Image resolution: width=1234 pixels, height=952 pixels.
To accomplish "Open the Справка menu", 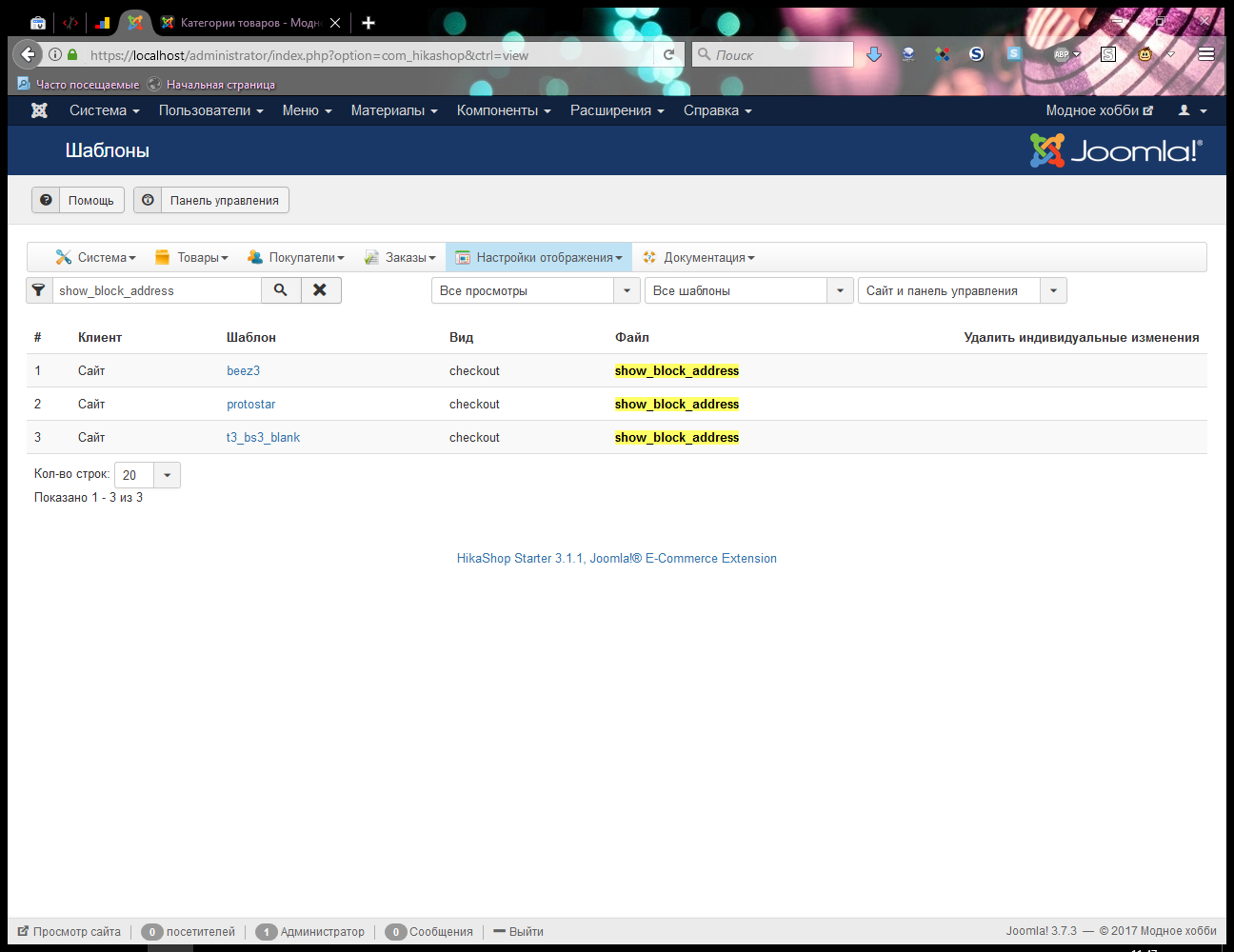I will 718,110.
